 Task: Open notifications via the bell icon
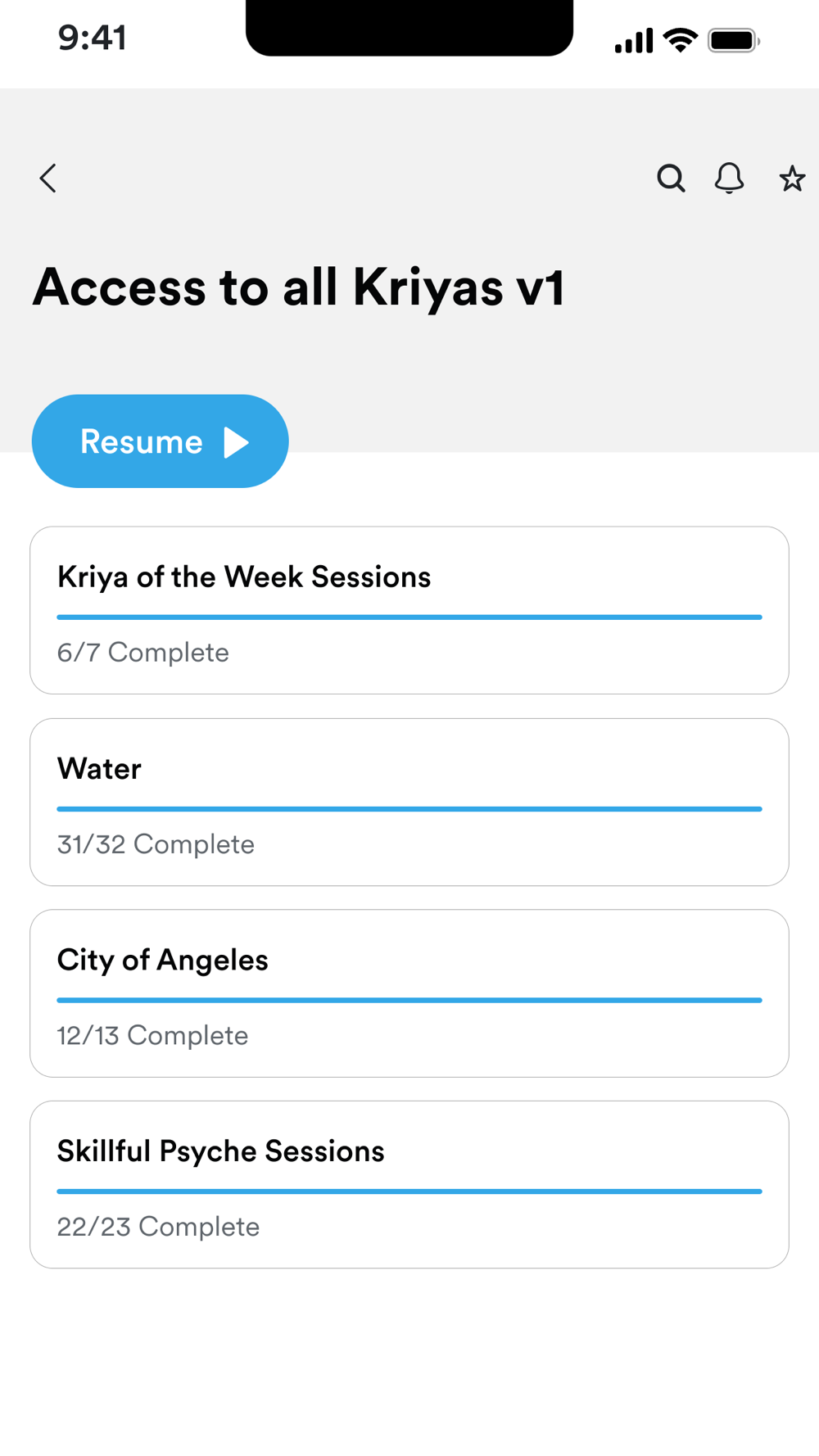[729, 179]
